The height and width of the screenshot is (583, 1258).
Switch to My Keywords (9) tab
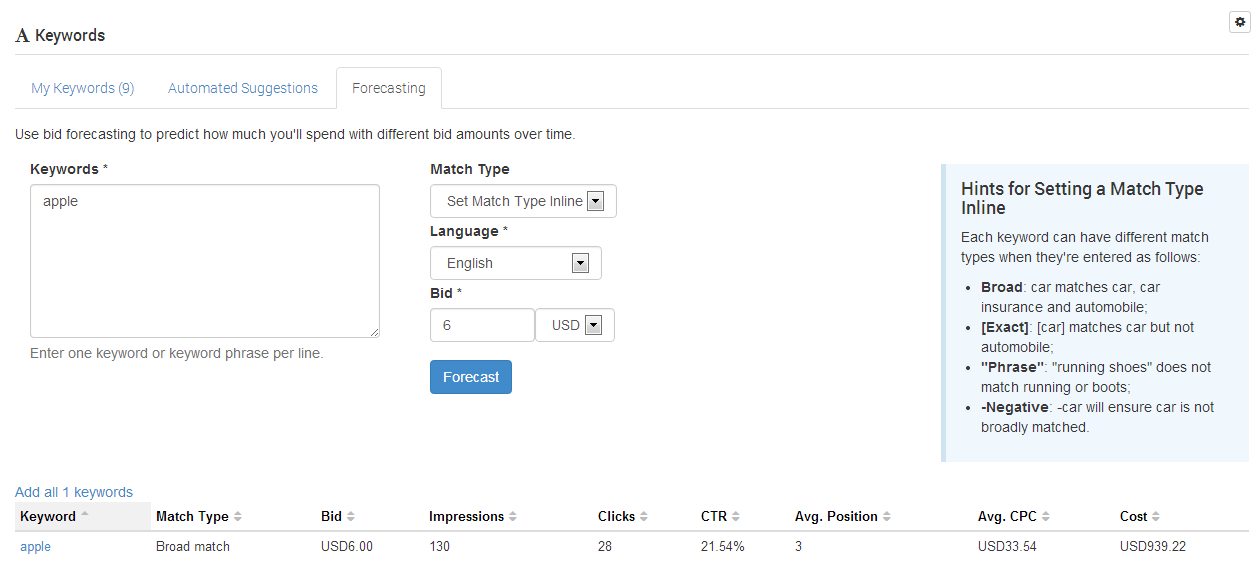tap(83, 88)
